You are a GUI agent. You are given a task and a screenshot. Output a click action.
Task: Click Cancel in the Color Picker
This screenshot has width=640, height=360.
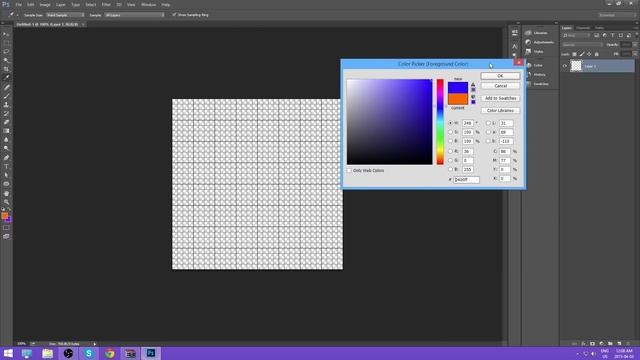[500, 86]
